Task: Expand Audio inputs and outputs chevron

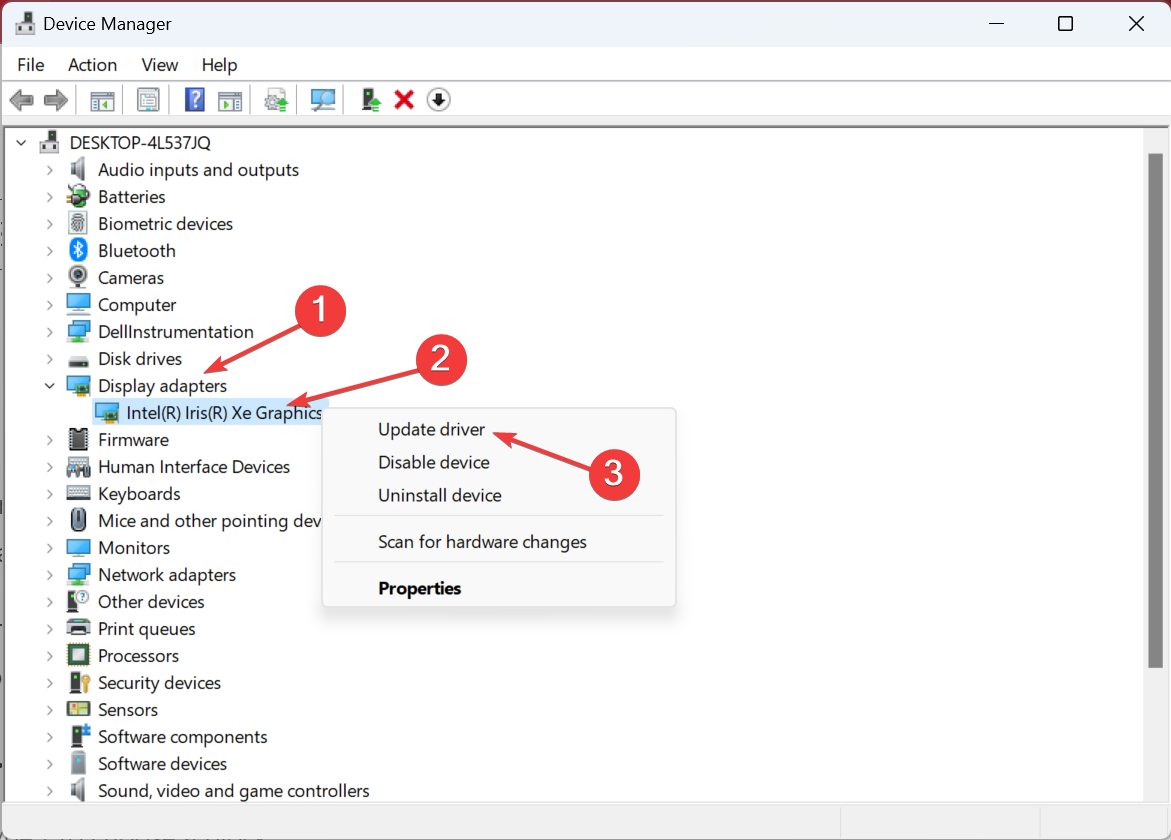Action: click(x=49, y=170)
